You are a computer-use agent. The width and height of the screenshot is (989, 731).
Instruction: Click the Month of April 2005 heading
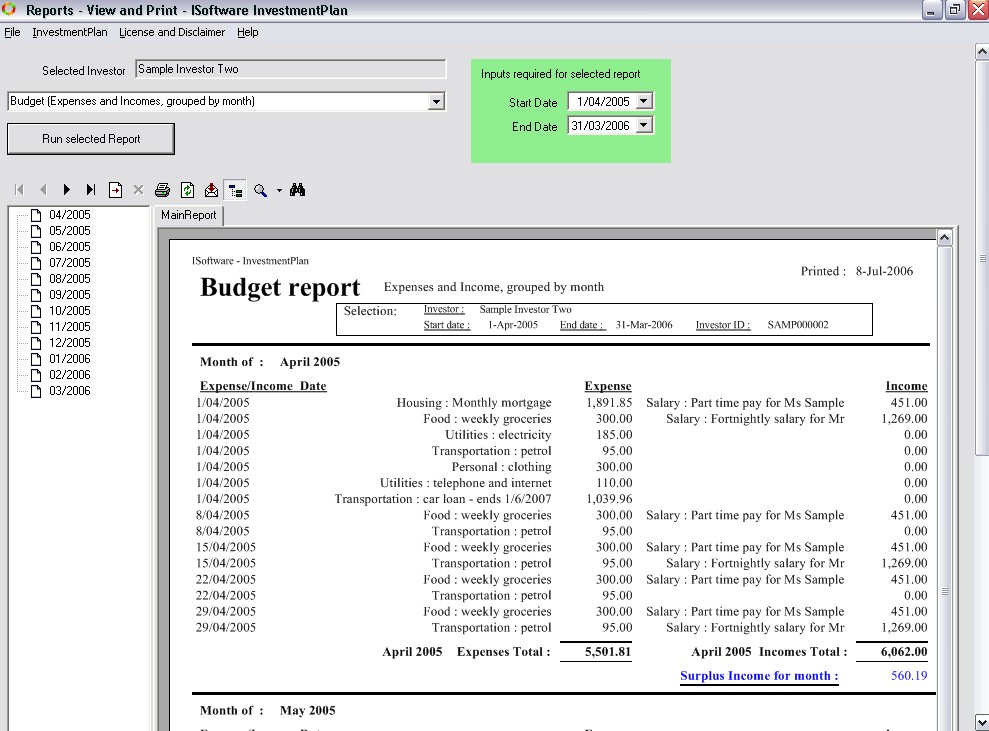click(x=270, y=362)
